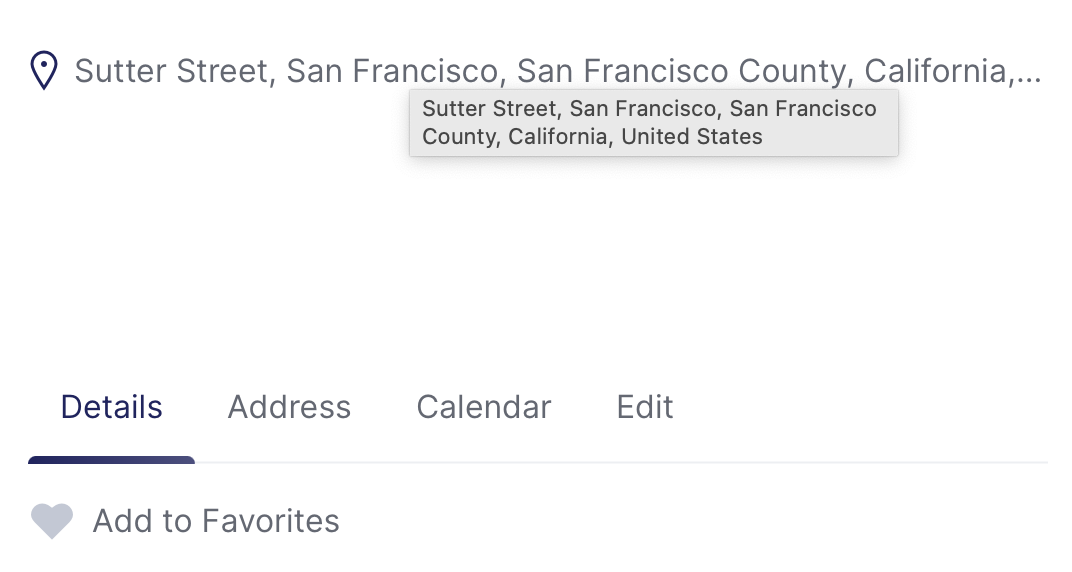This screenshot has width=1072, height=572.
Task: Click 'San Francisco County' in the address heading
Action: pyautogui.click(x=681, y=71)
